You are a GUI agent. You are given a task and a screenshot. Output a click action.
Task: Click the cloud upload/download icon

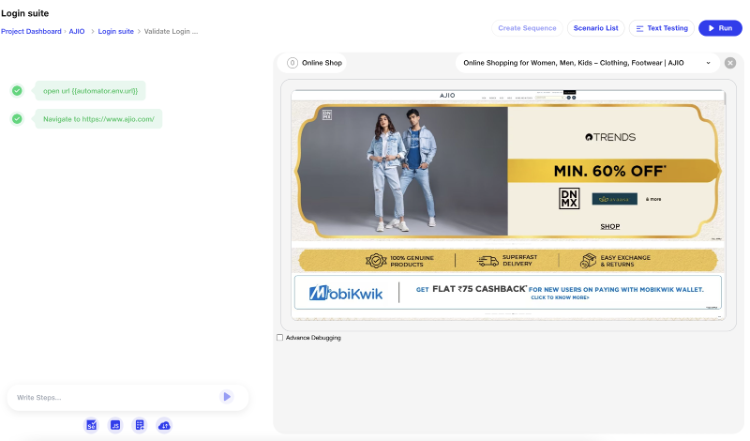click(x=164, y=425)
